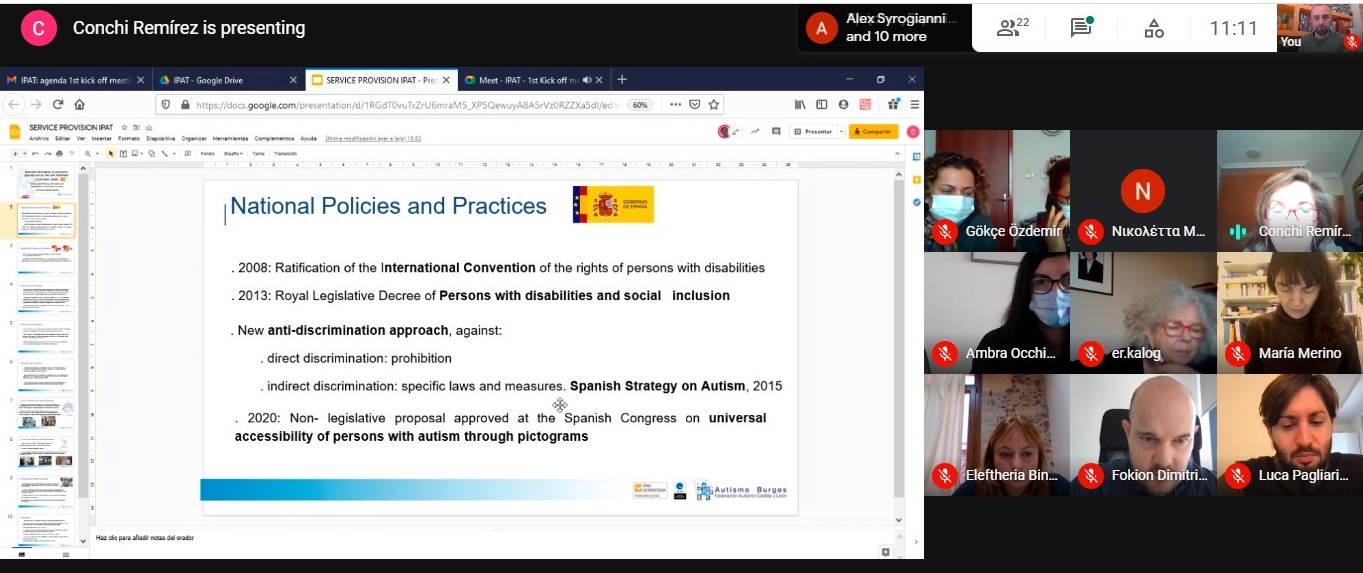Open the Firefox hamburger menu
1363x573 pixels.
click(914, 104)
